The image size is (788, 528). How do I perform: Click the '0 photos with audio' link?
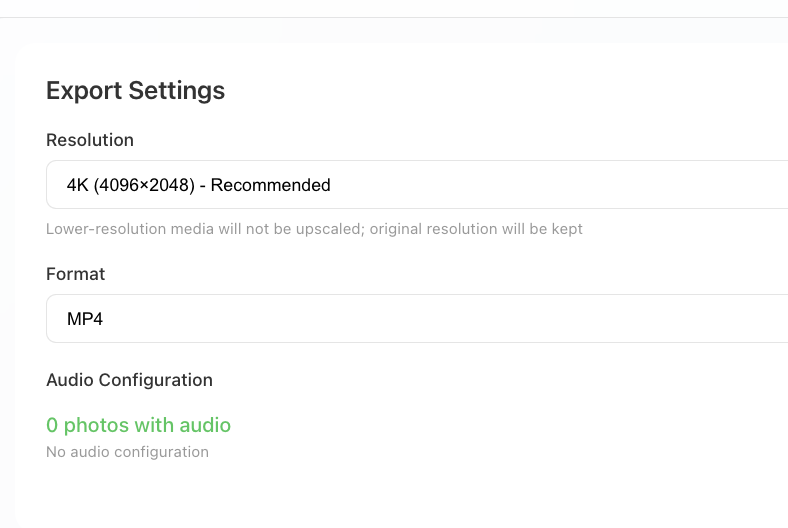pyautogui.click(x=138, y=425)
